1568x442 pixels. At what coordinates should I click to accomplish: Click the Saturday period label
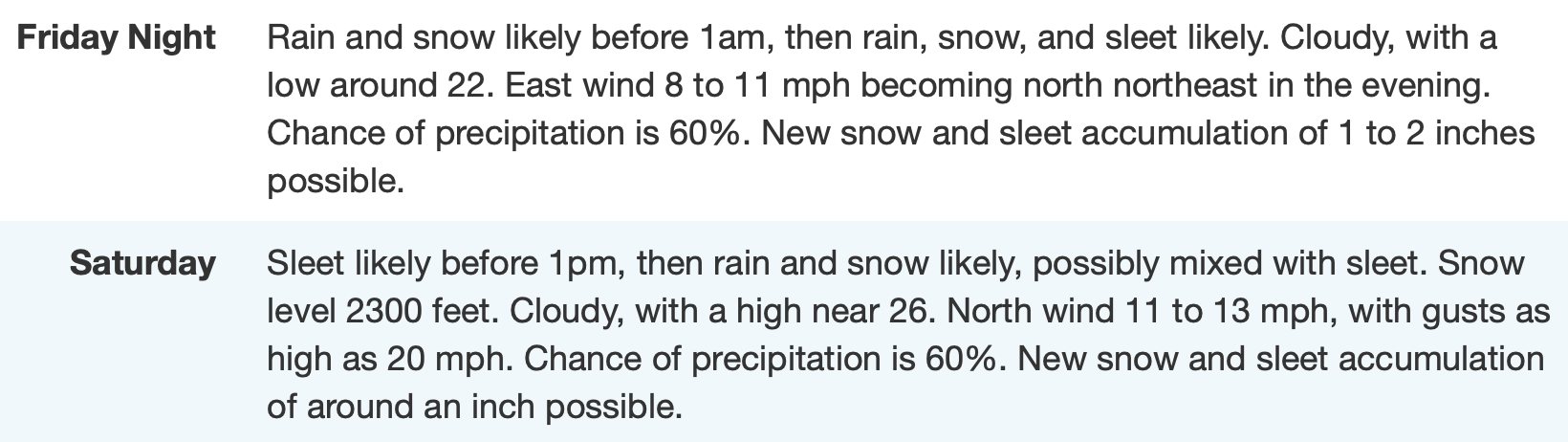coord(142,262)
